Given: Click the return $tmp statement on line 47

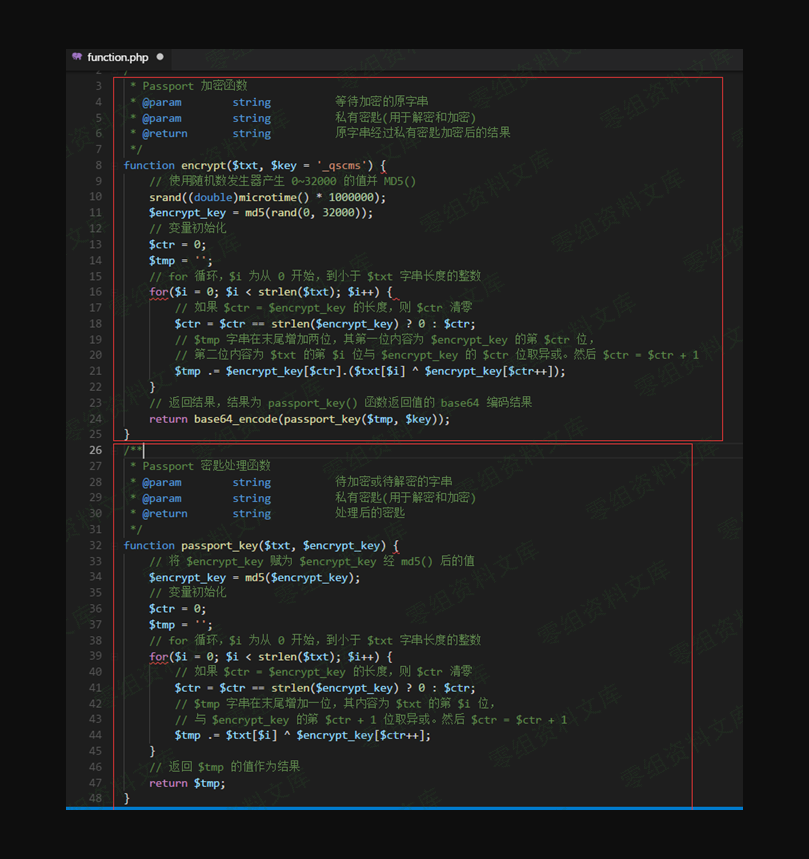Looking at the screenshot, I should [x=187, y=783].
